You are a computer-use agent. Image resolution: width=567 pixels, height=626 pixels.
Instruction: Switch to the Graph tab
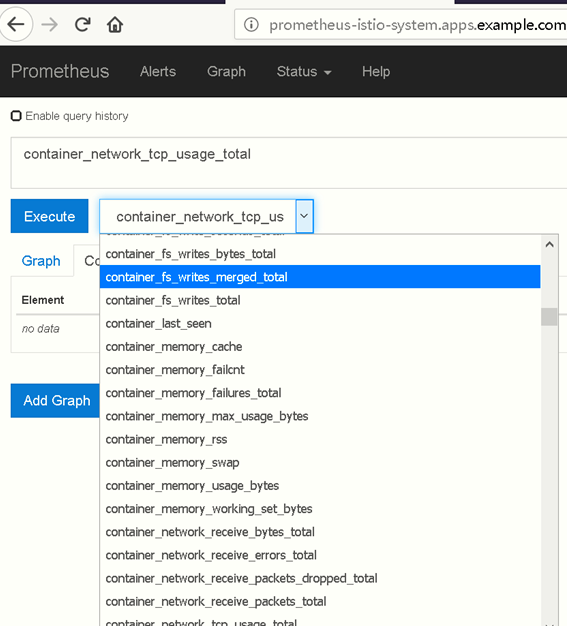point(41,261)
